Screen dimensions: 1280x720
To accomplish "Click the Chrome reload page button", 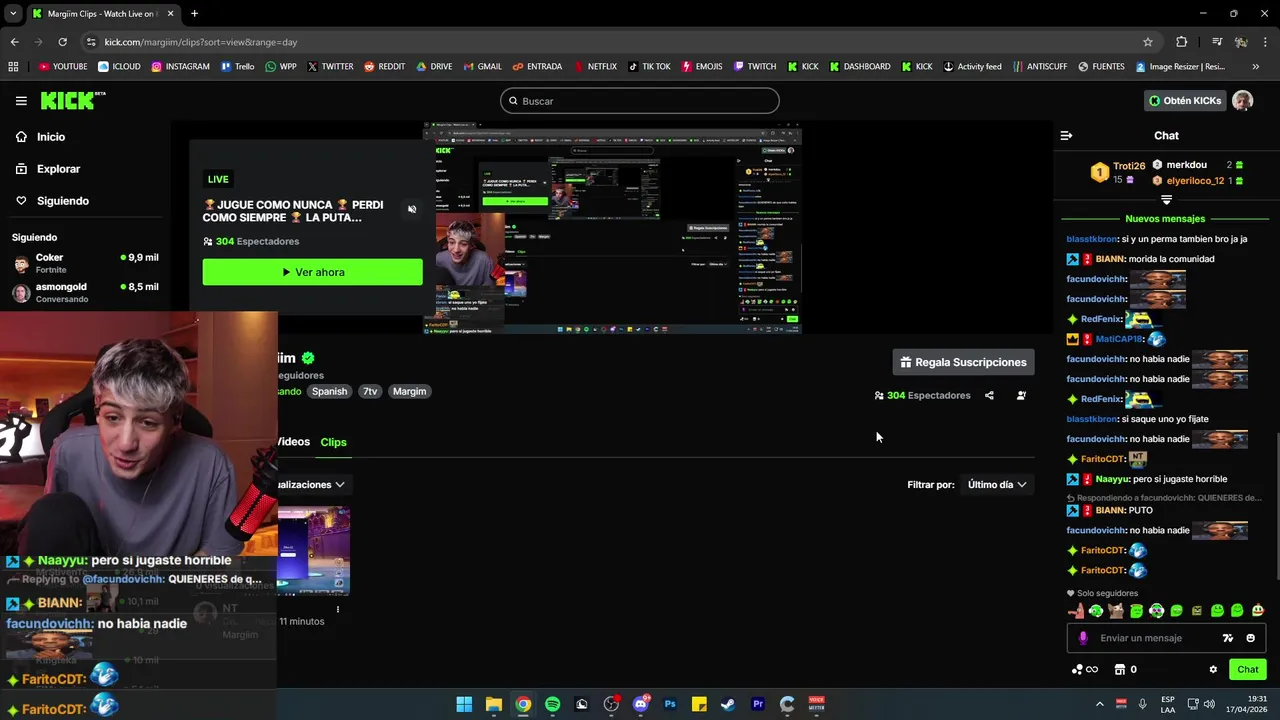I will point(62,42).
